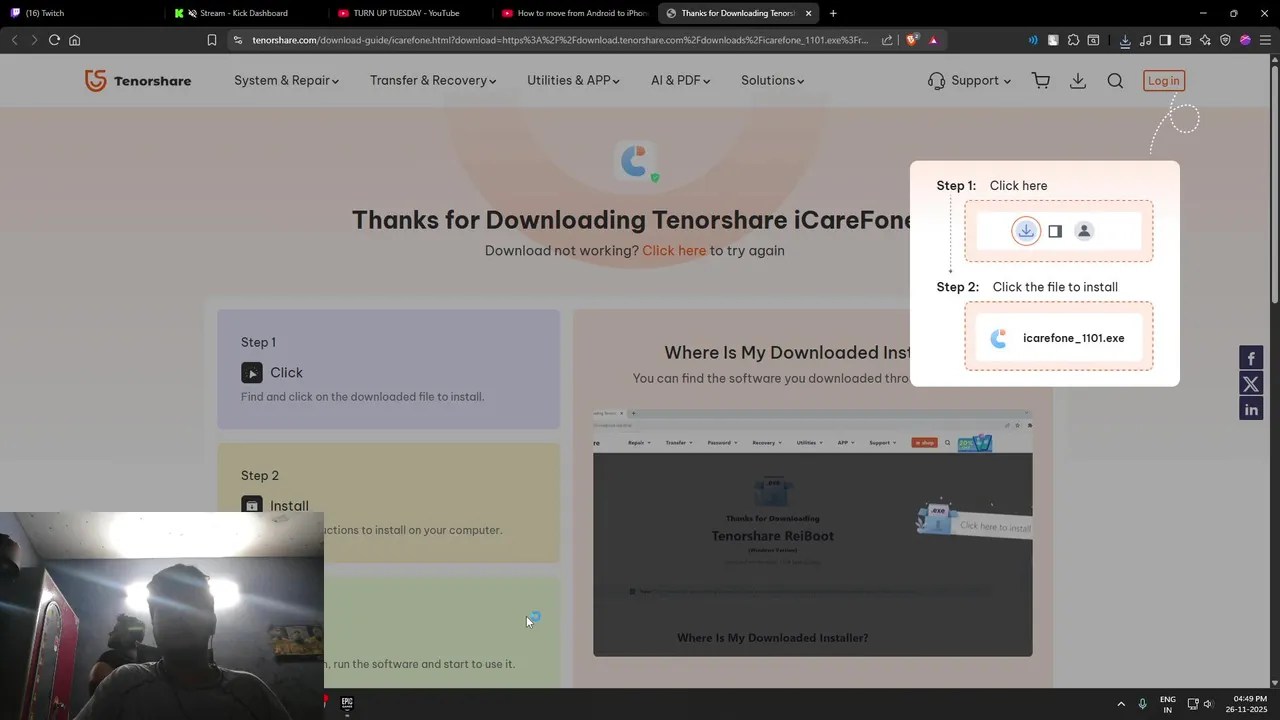
Task: Open the music playlist toolbar icon
Action: (x=1145, y=40)
